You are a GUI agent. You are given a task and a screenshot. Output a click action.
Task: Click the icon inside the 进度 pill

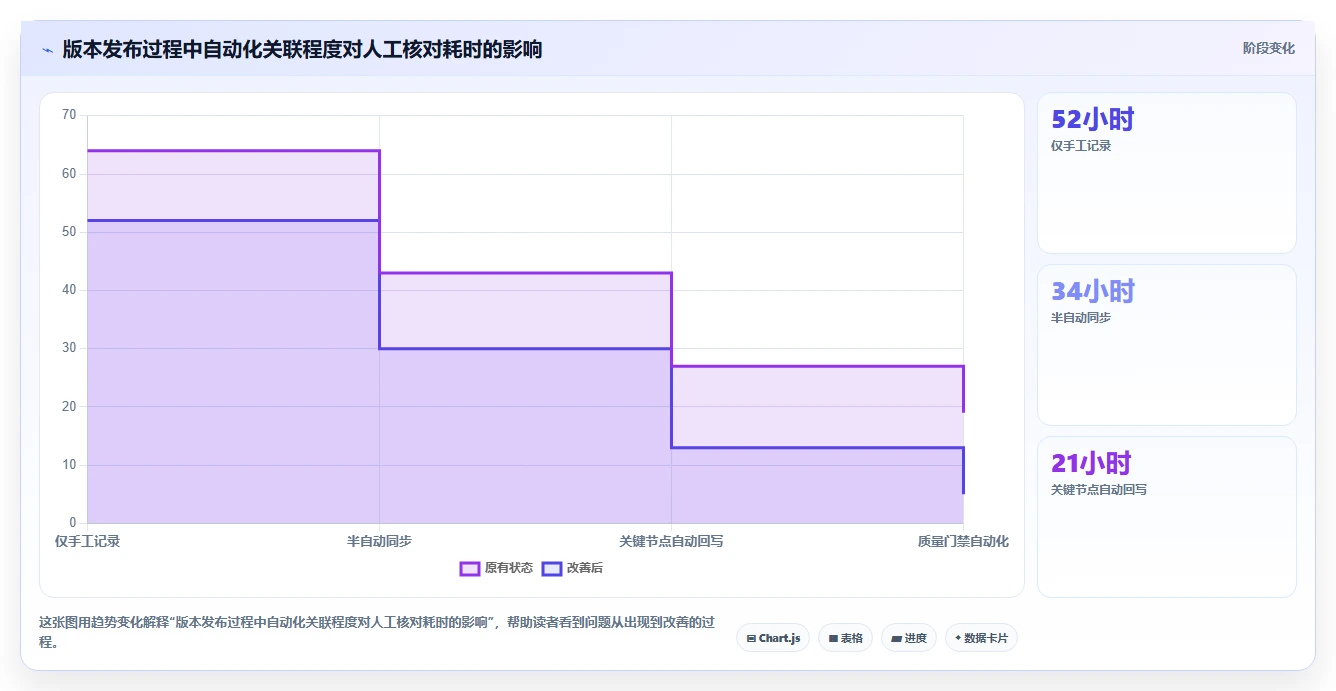(x=896, y=638)
